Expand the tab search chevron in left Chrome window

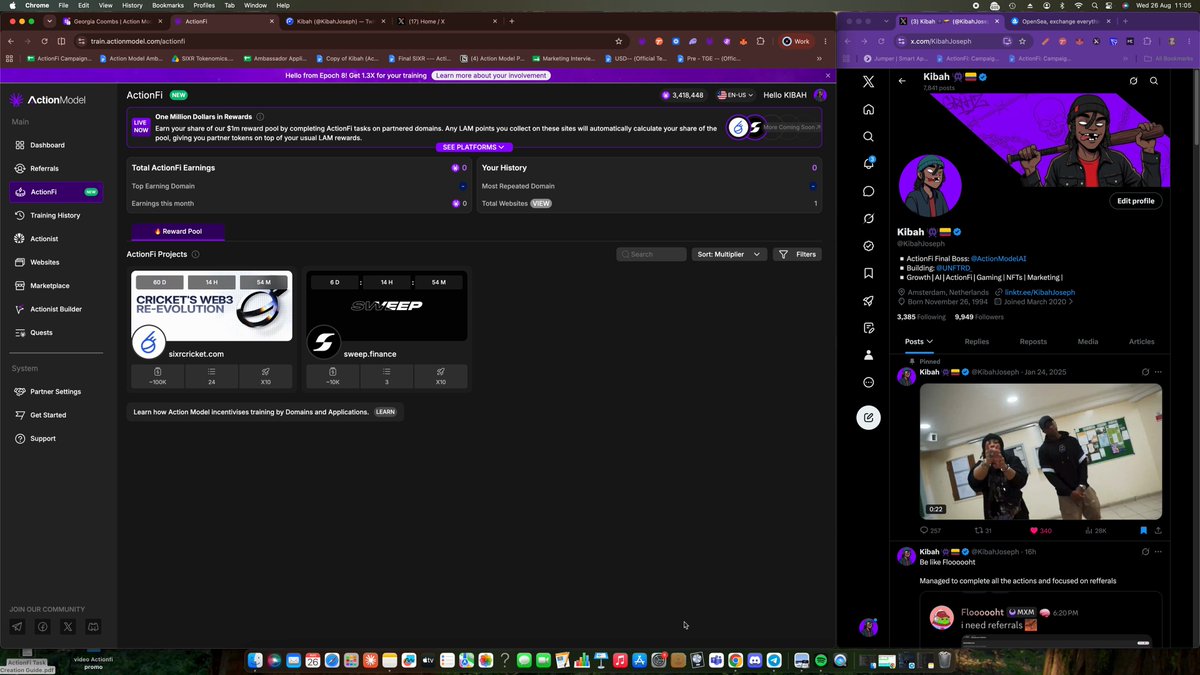coord(49,21)
